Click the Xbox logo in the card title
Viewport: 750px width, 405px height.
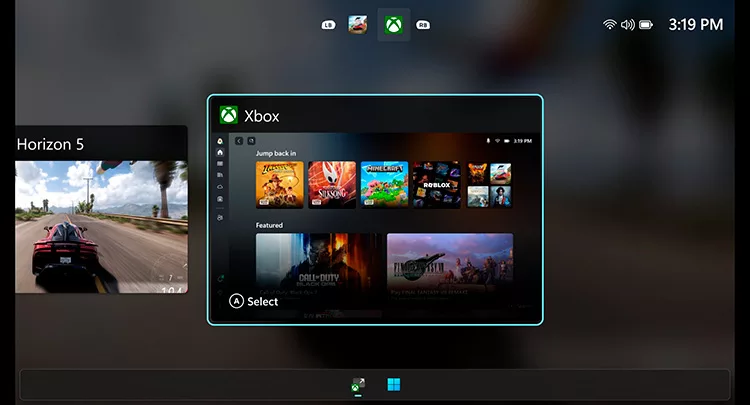coord(229,115)
